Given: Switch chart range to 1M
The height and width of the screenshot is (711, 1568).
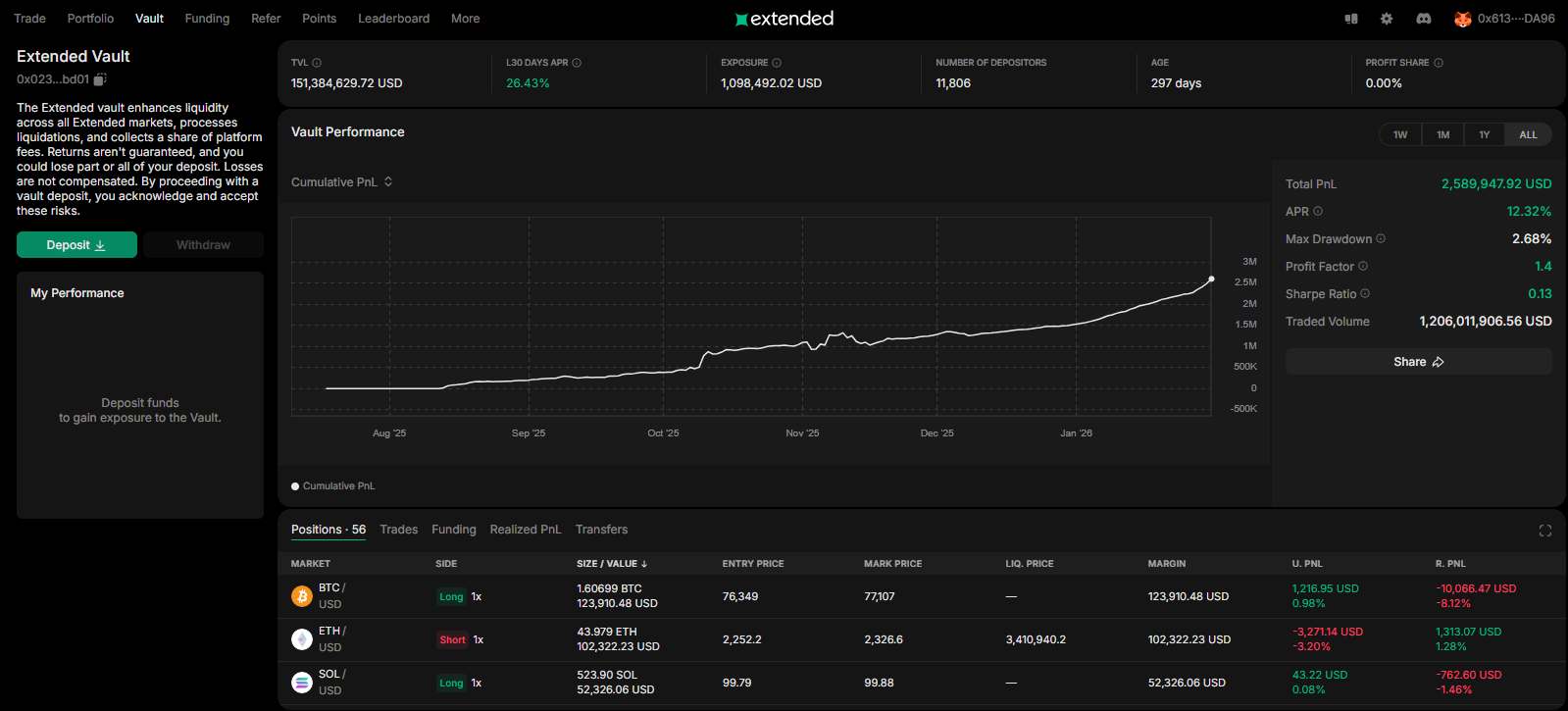Looking at the screenshot, I should [1442, 134].
